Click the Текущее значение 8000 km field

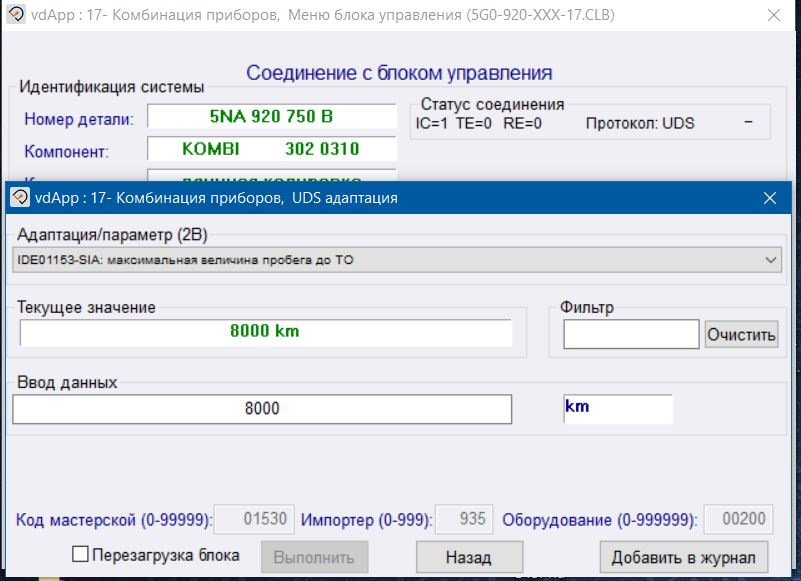pyautogui.click(x=265, y=332)
